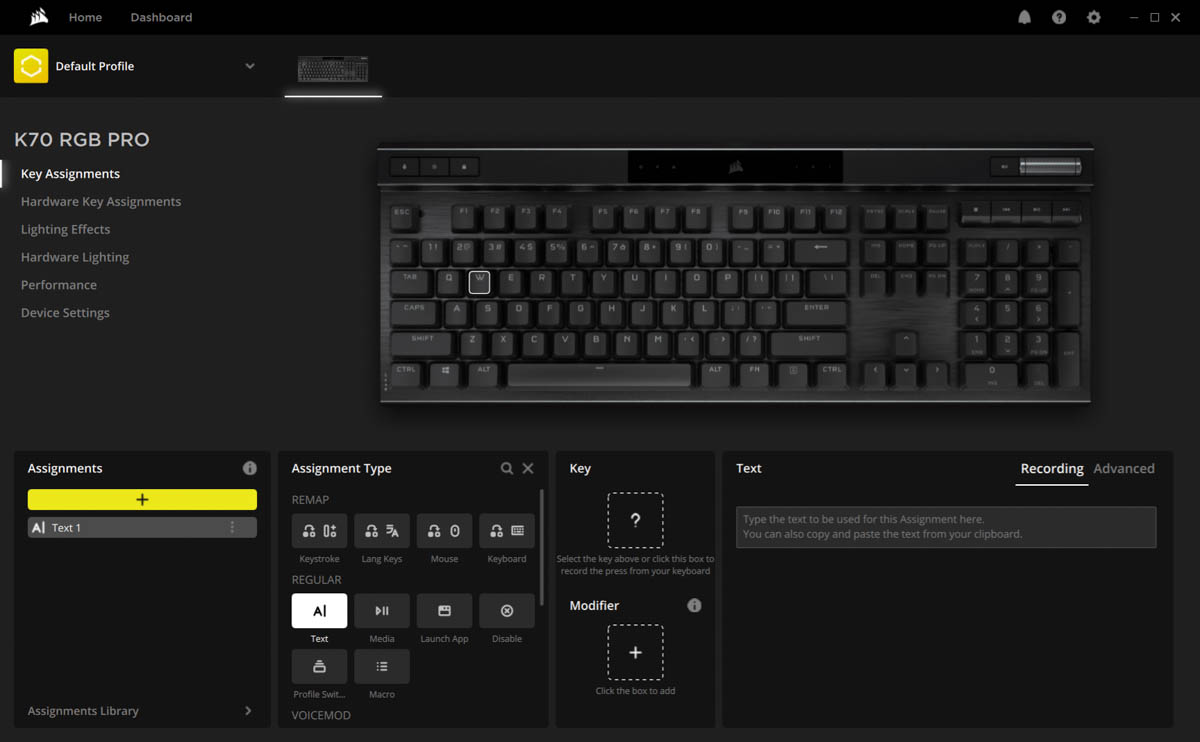Click the key record box with question mark
The height and width of the screenshot is (742, 1200).
pyautogui.click(x=635, y=520)
